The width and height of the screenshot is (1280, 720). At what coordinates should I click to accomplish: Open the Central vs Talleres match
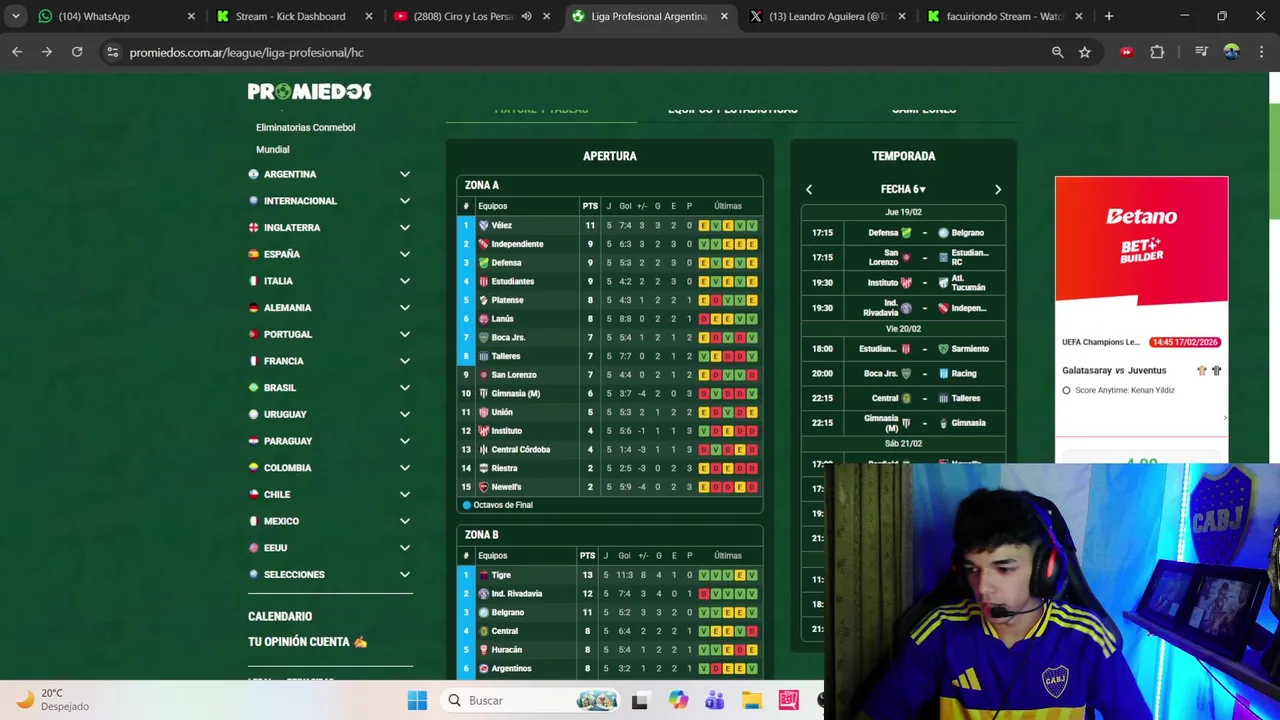pos(903,398)
